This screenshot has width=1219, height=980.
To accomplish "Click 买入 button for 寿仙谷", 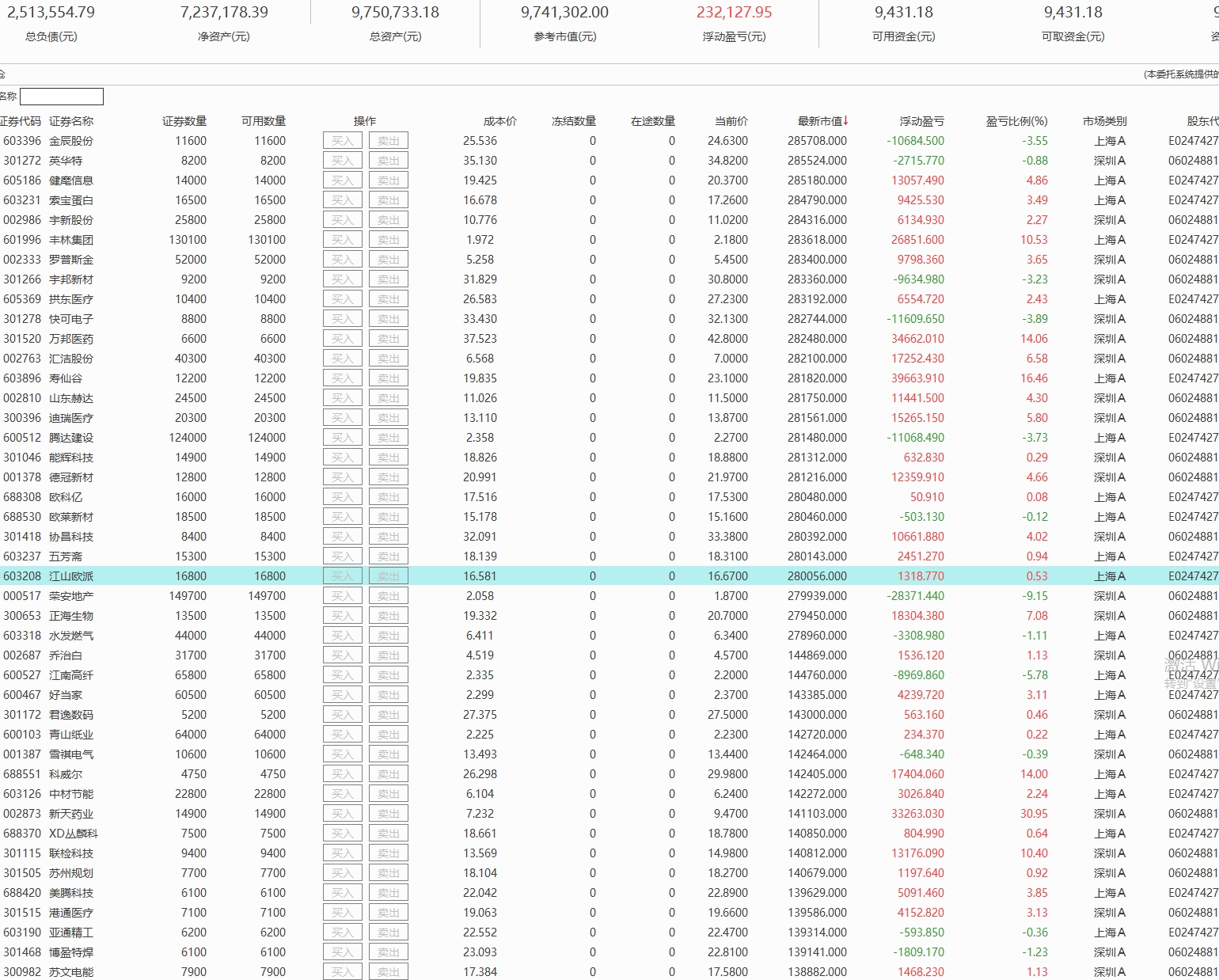I will [x=342, y=378].
